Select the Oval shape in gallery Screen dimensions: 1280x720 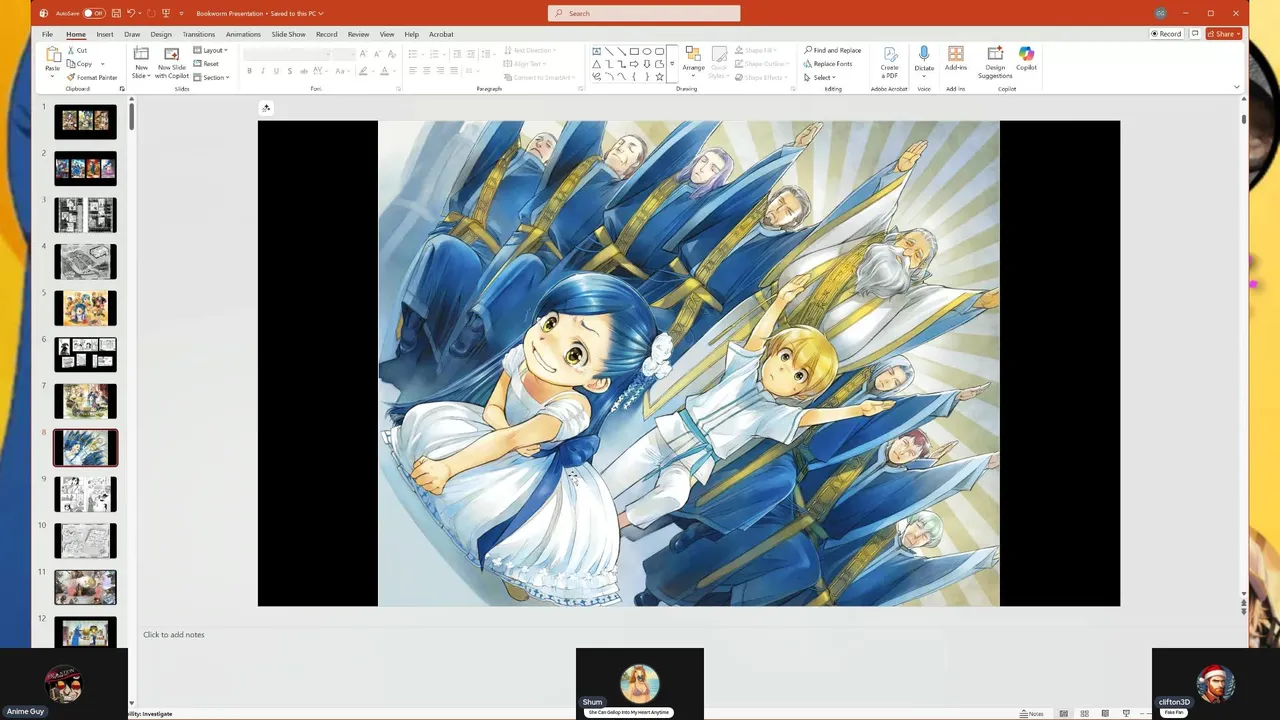coord(647,51)
